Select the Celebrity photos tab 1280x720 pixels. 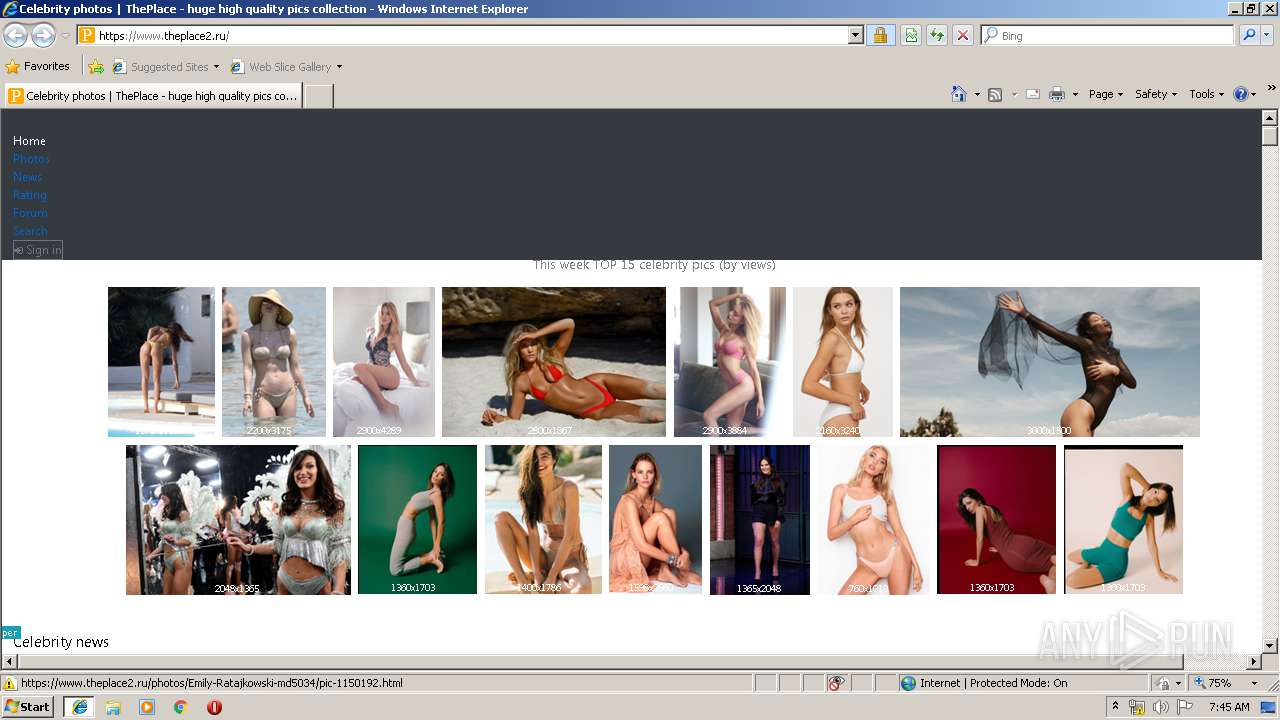[x=153, y=96]
